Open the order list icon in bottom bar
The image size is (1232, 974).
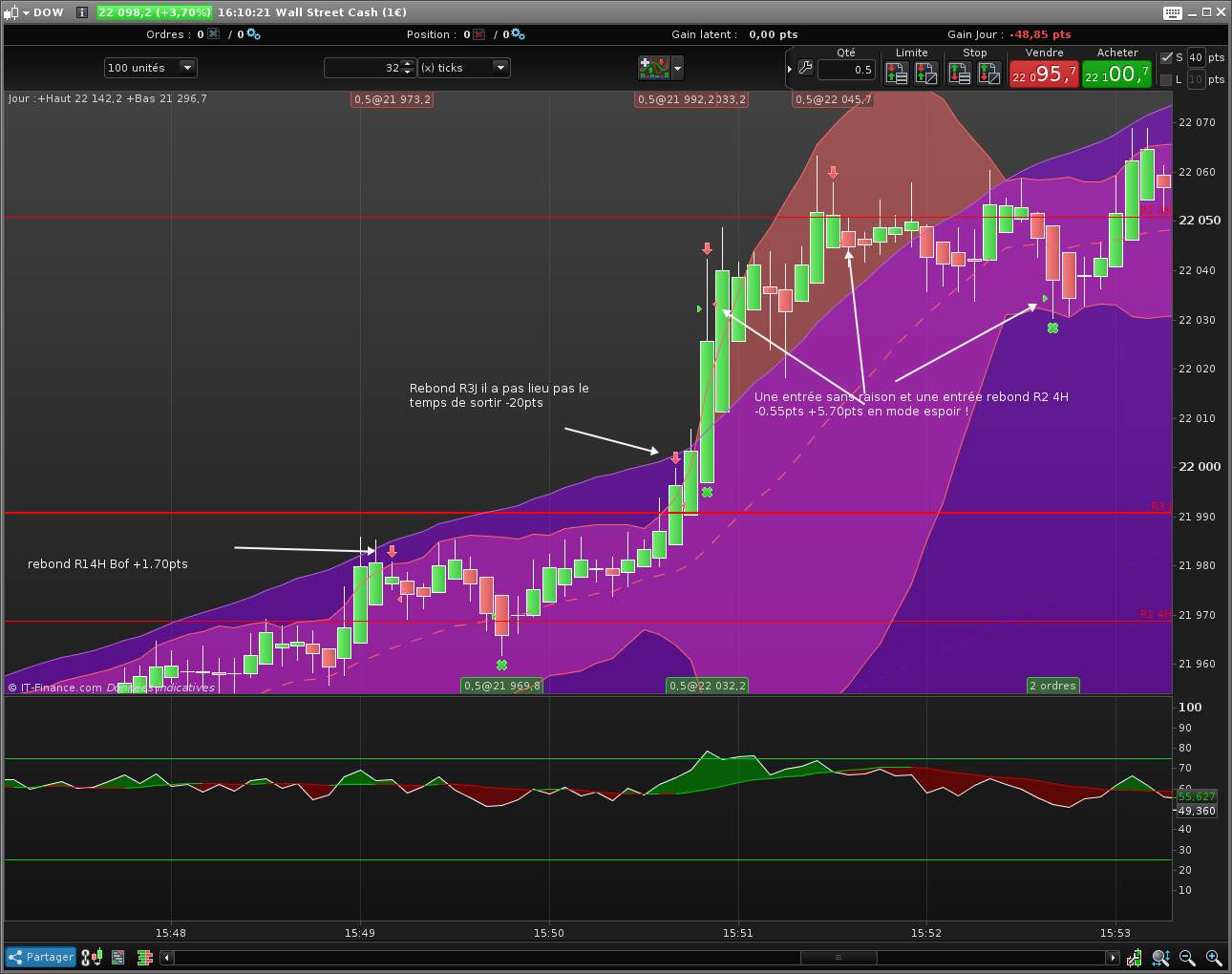118,957
